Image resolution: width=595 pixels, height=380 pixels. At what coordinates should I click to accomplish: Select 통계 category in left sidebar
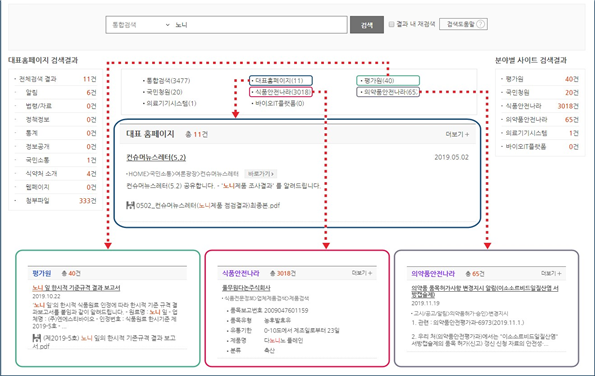55,133
